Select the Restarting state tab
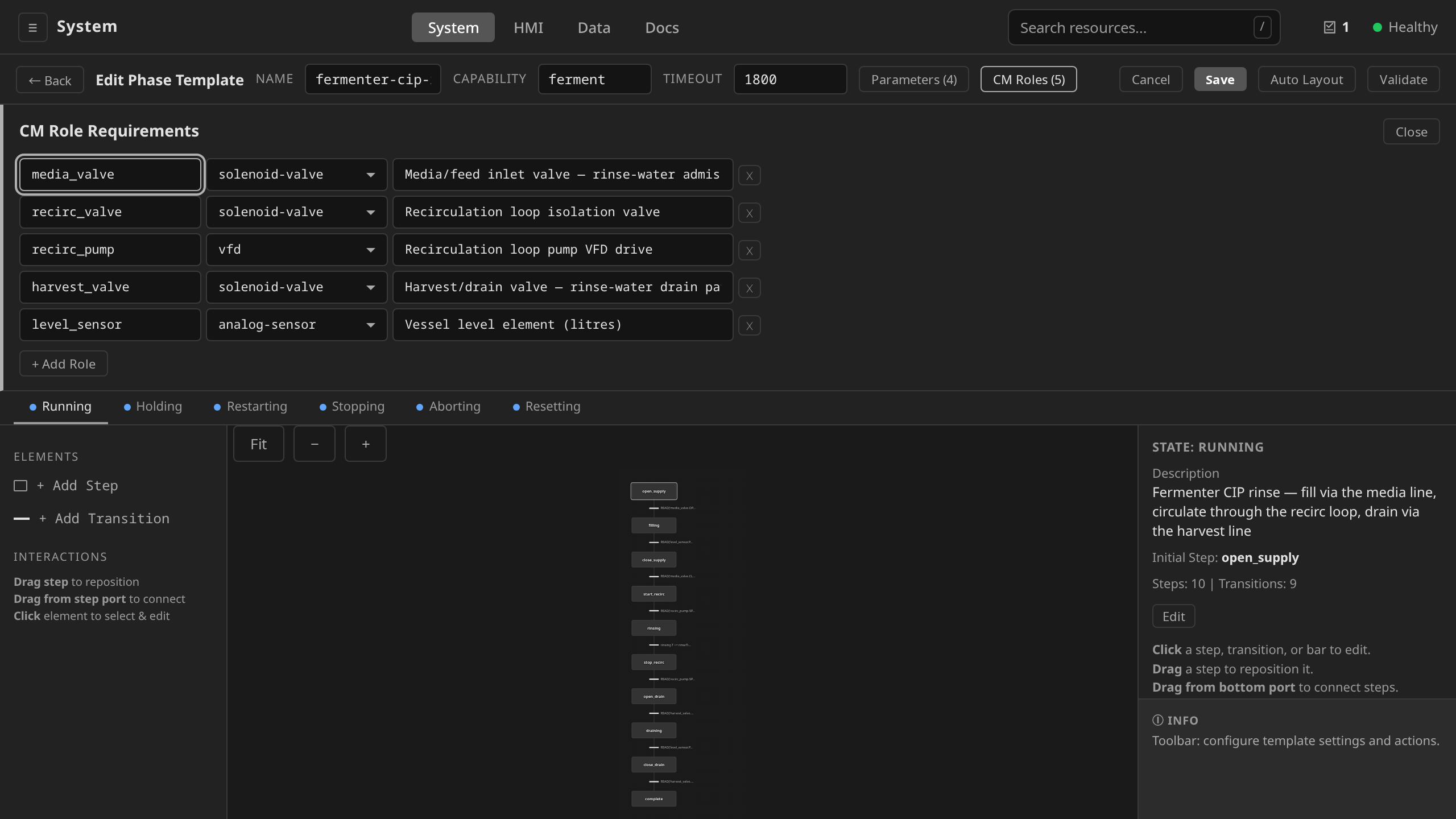Screen dimensions: 1456x819 (250, 407)
